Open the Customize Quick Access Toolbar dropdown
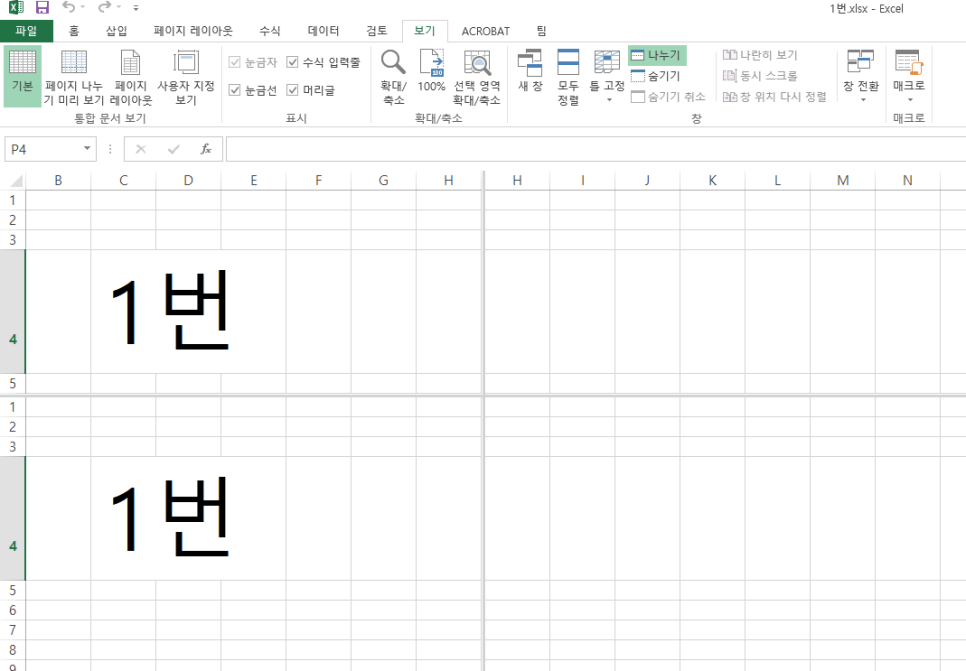This screenshot has width=966, height=671. 136,8
